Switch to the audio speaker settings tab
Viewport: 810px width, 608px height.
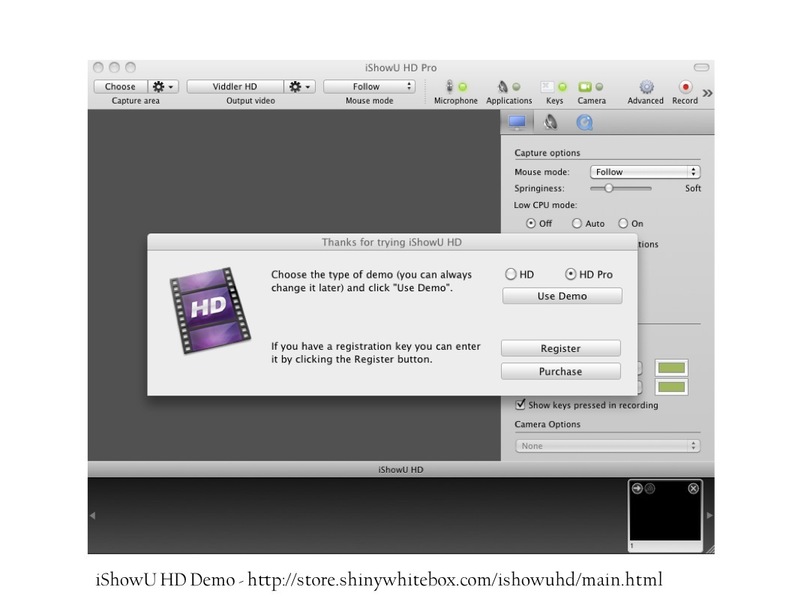[x=550, y=123]
